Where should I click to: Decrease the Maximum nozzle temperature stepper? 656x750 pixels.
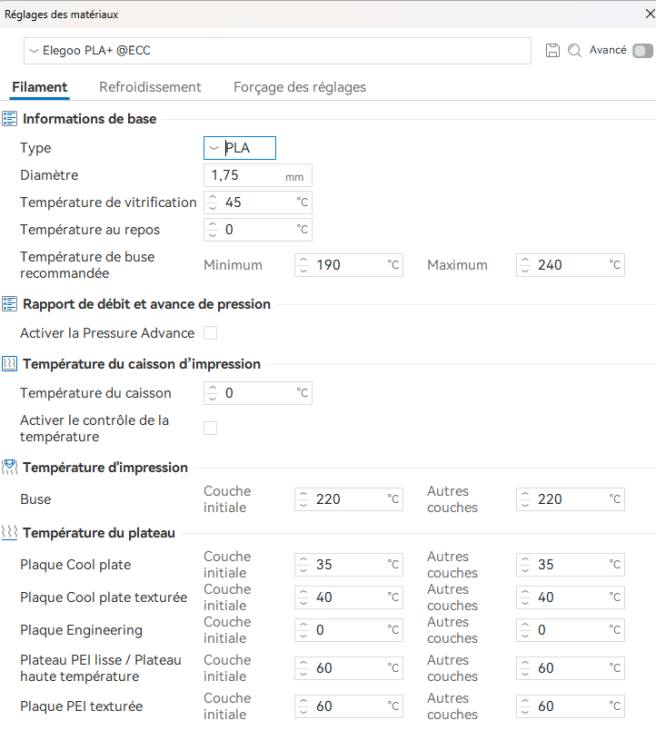coord(525,270)
